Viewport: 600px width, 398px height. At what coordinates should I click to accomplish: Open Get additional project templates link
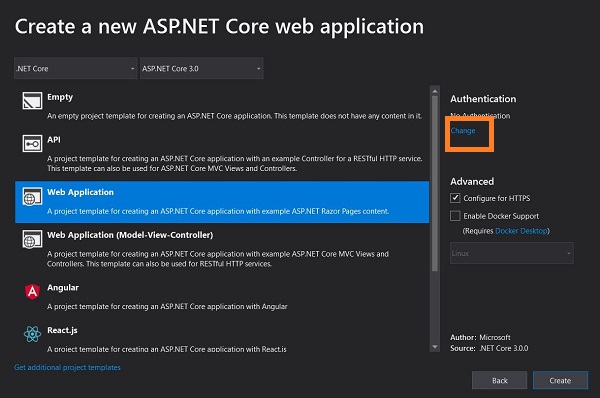point(67,367)
